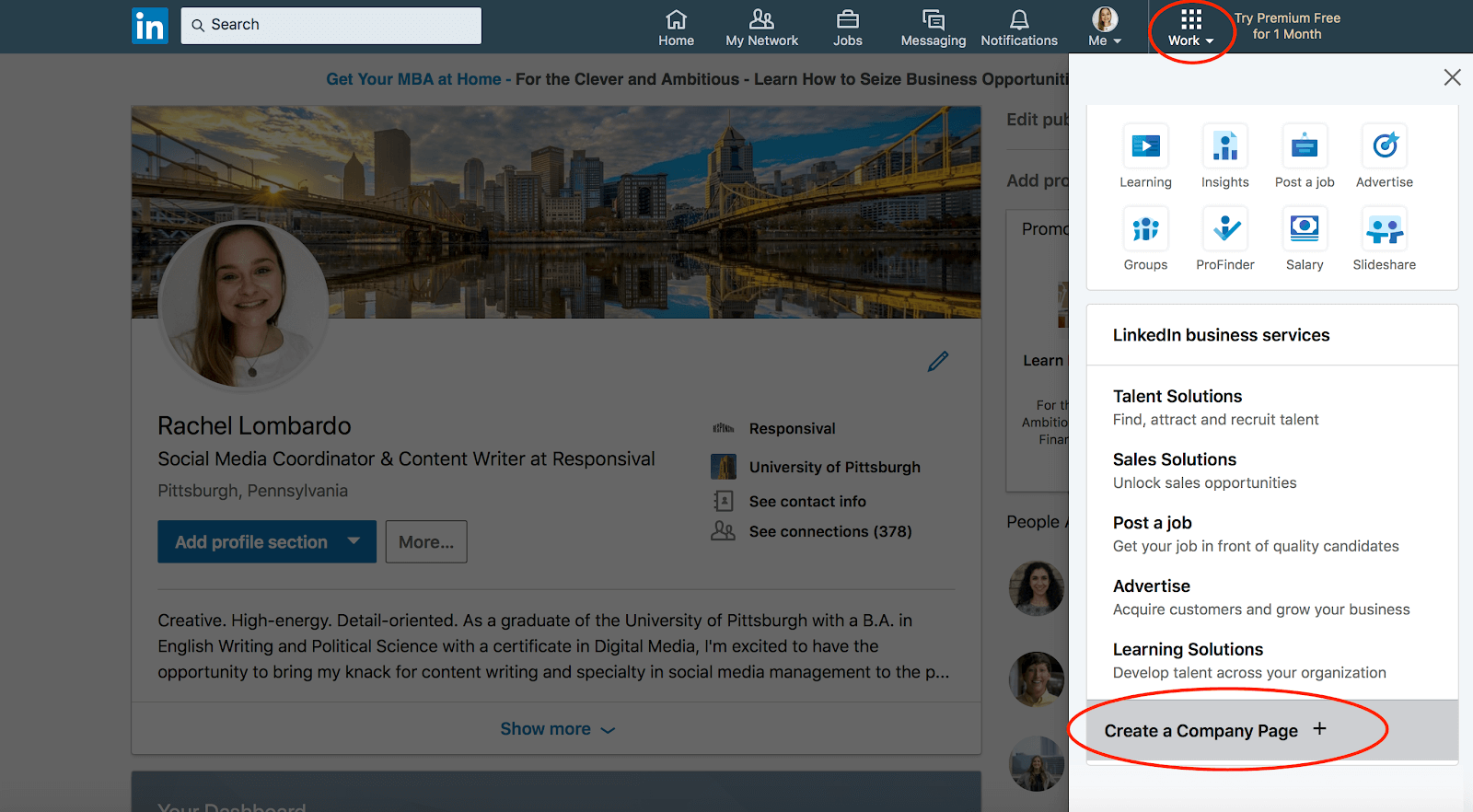Screen dimensions: 1473x812
Task: Open Responsival company link
Action: pos(792,428)
